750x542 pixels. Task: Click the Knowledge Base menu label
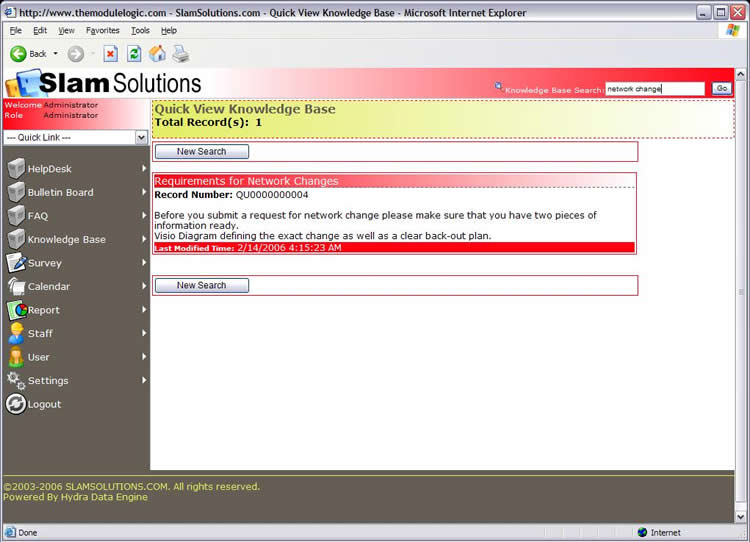[66, 239]
